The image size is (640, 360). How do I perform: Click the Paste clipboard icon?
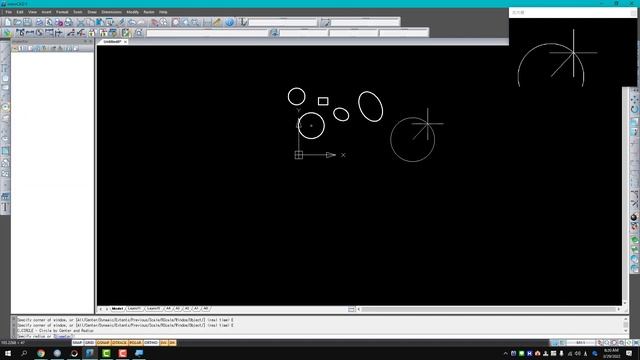pos(100,22)
